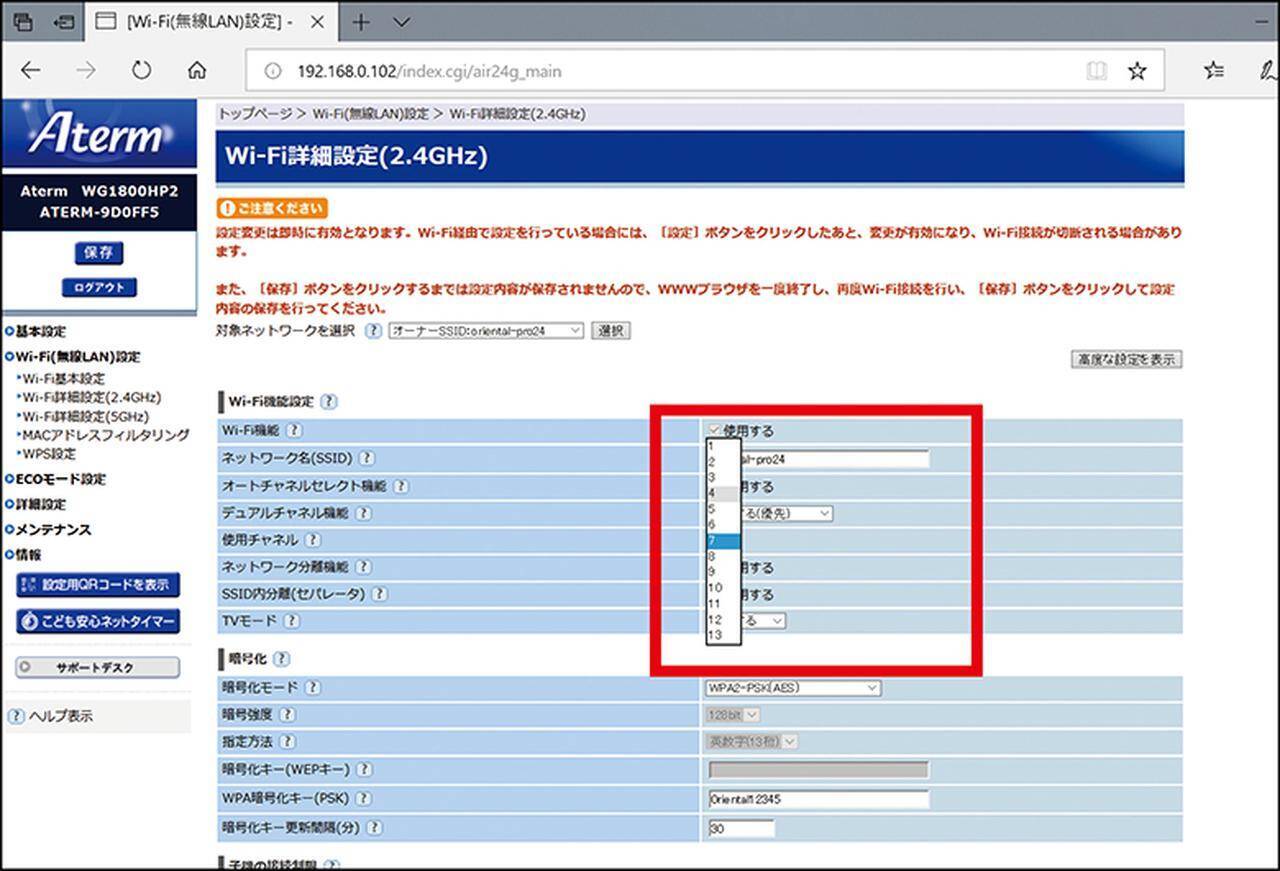Image resolution: width=1280 pixels, height=871 pixels.
Task: Click help icon next to 暗号化モード
Action: coord(313,688)
